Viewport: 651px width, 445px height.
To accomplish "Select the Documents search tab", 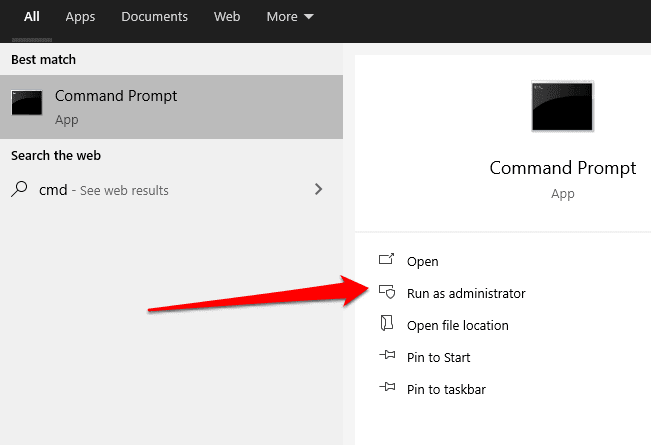I will click(x=154, y=17).
